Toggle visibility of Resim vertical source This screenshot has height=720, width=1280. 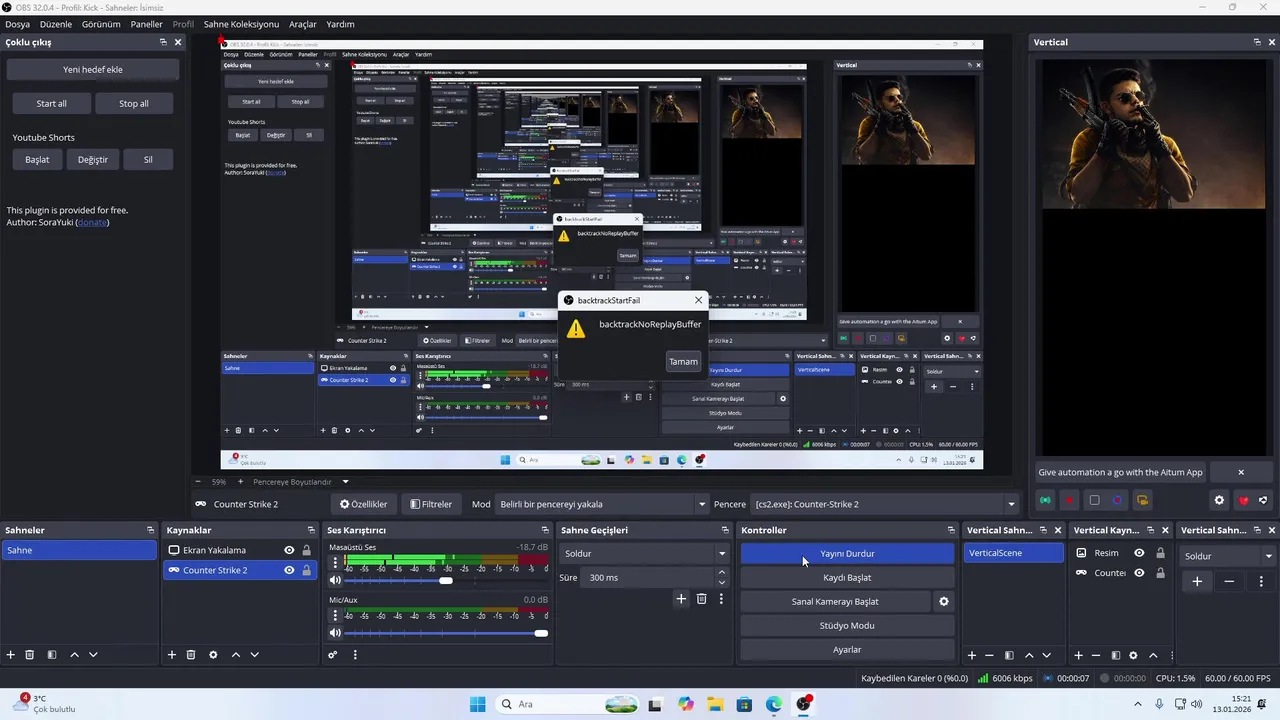1139,553
